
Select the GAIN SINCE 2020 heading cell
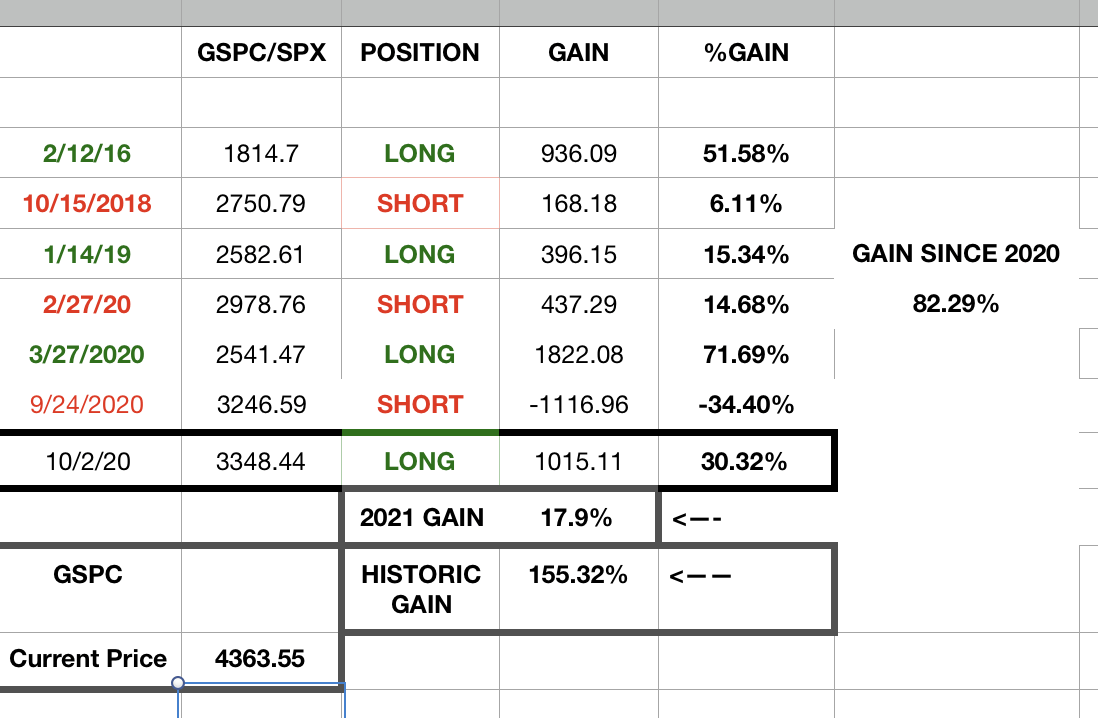point(956,254)
